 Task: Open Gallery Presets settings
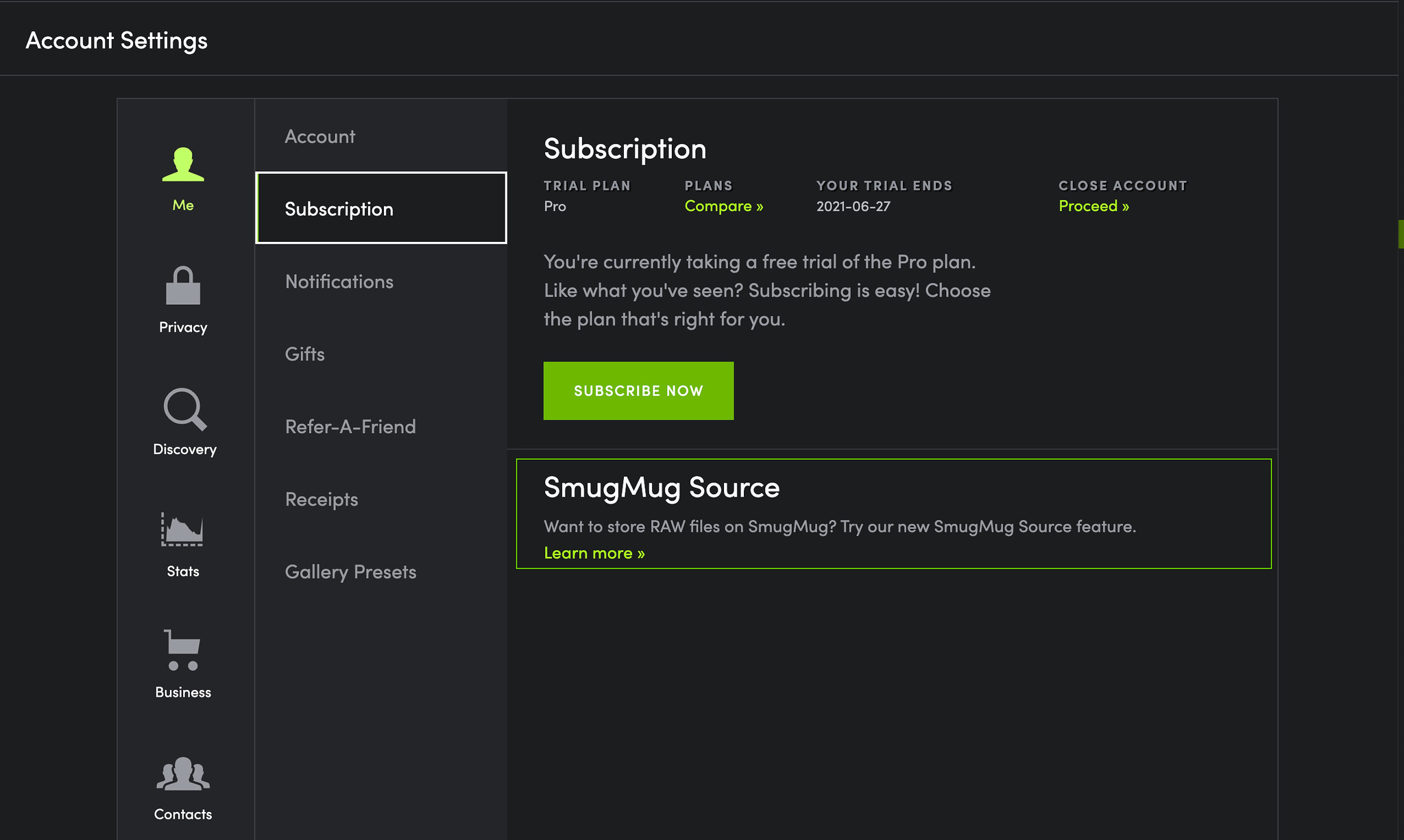(380, 572)
